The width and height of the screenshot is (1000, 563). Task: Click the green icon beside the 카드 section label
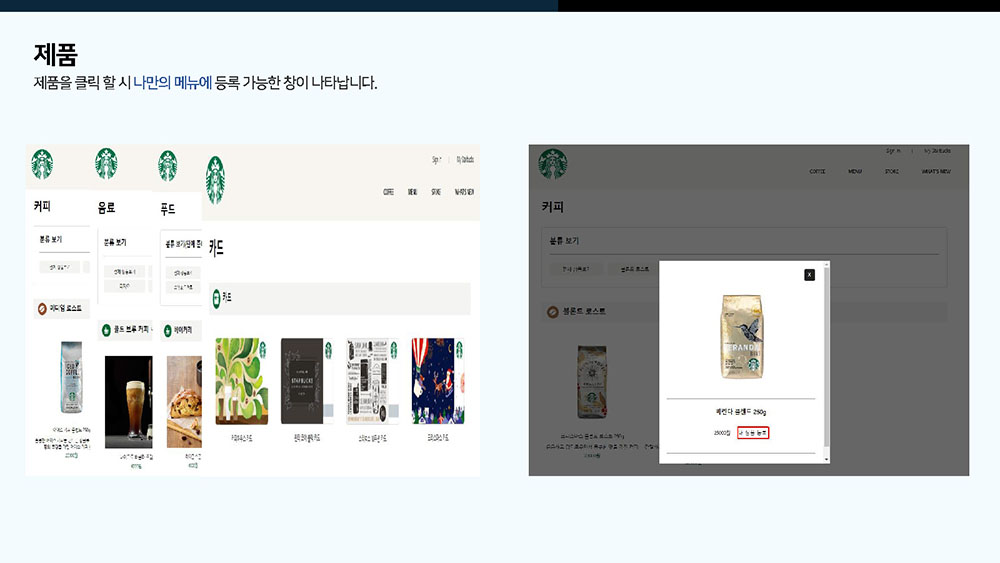[216, 297]
